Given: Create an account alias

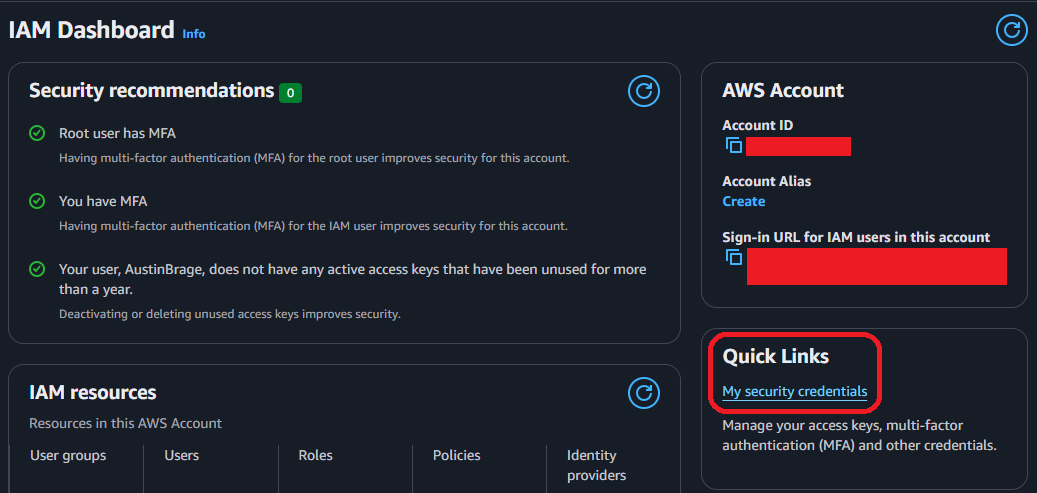Looking at the screenshot, I should [743, 201].
